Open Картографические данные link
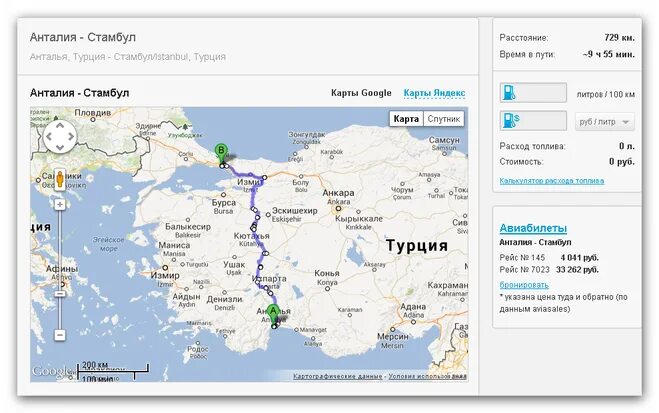The height and width of the screenshot is (413, 659). coord(337,376)
